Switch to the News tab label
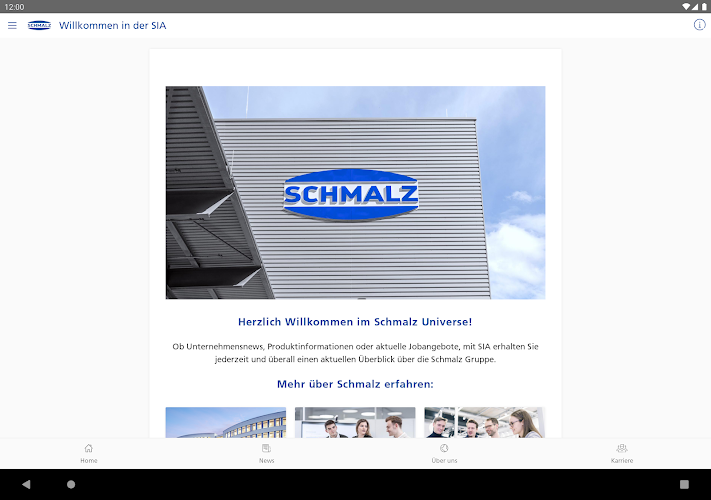 [x=266, y=460]
